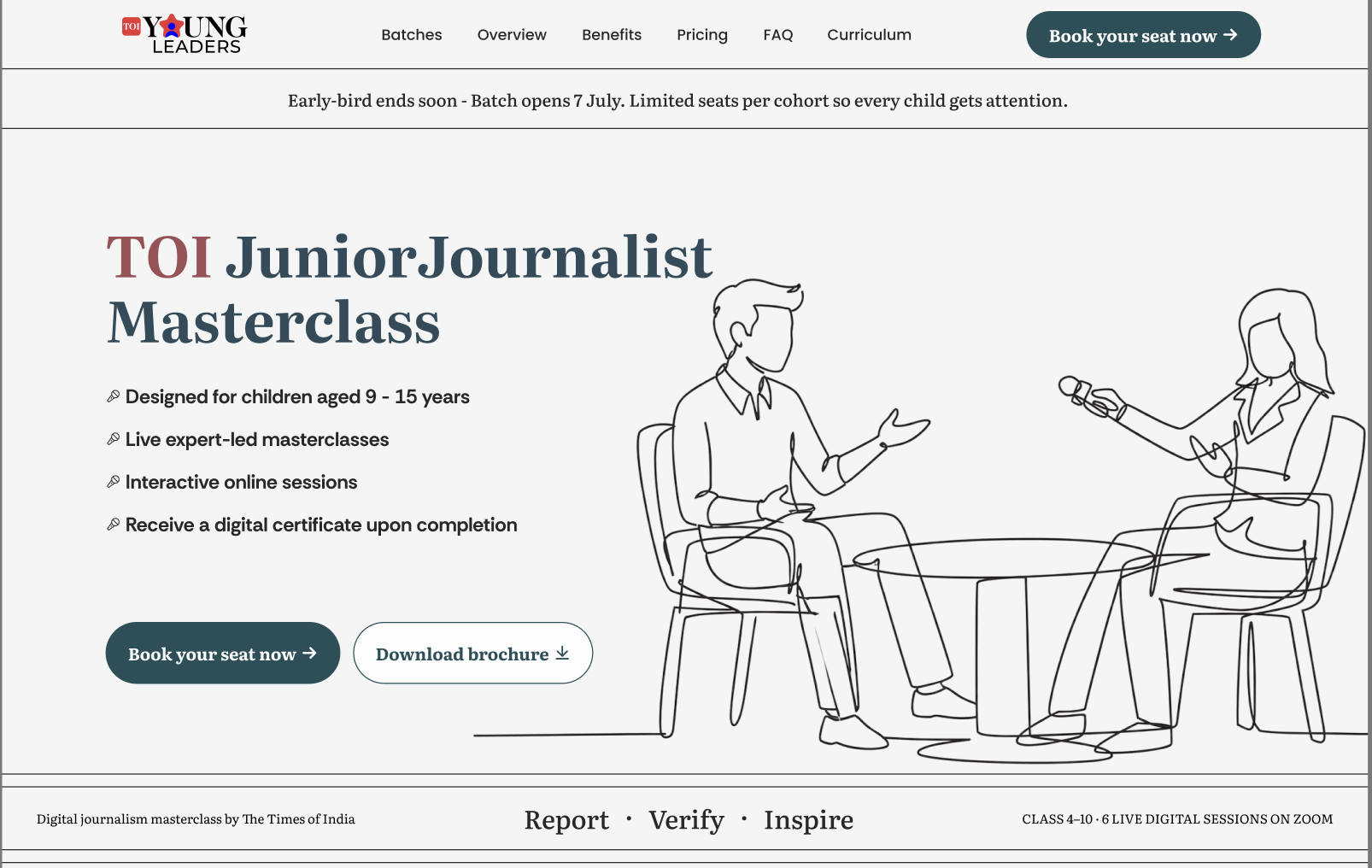Click the interview line-art illustration
Screen dimensions: 1372x868
(923, 521)
